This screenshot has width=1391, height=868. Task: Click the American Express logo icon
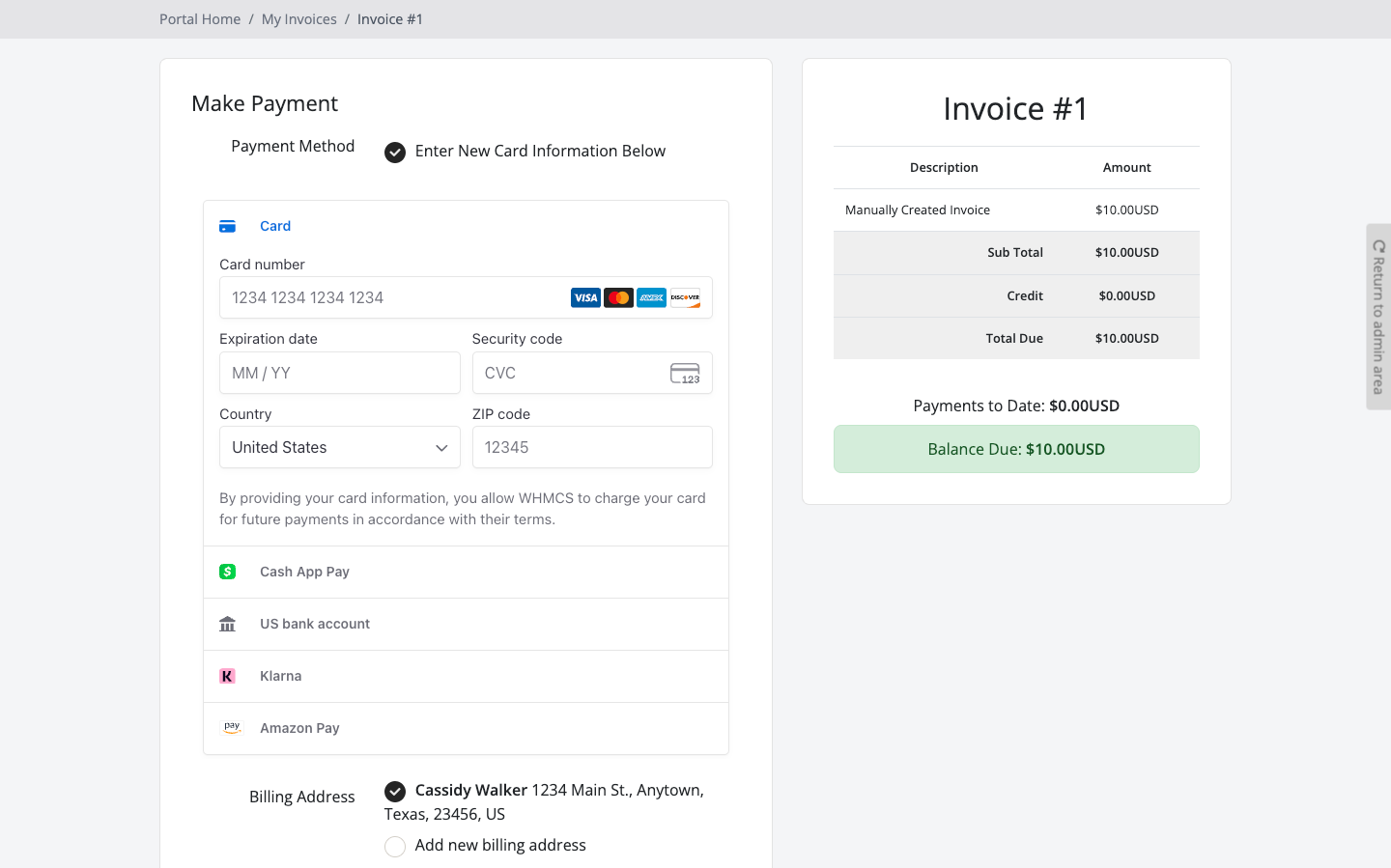pyautogui.click(x=652, y=297)
